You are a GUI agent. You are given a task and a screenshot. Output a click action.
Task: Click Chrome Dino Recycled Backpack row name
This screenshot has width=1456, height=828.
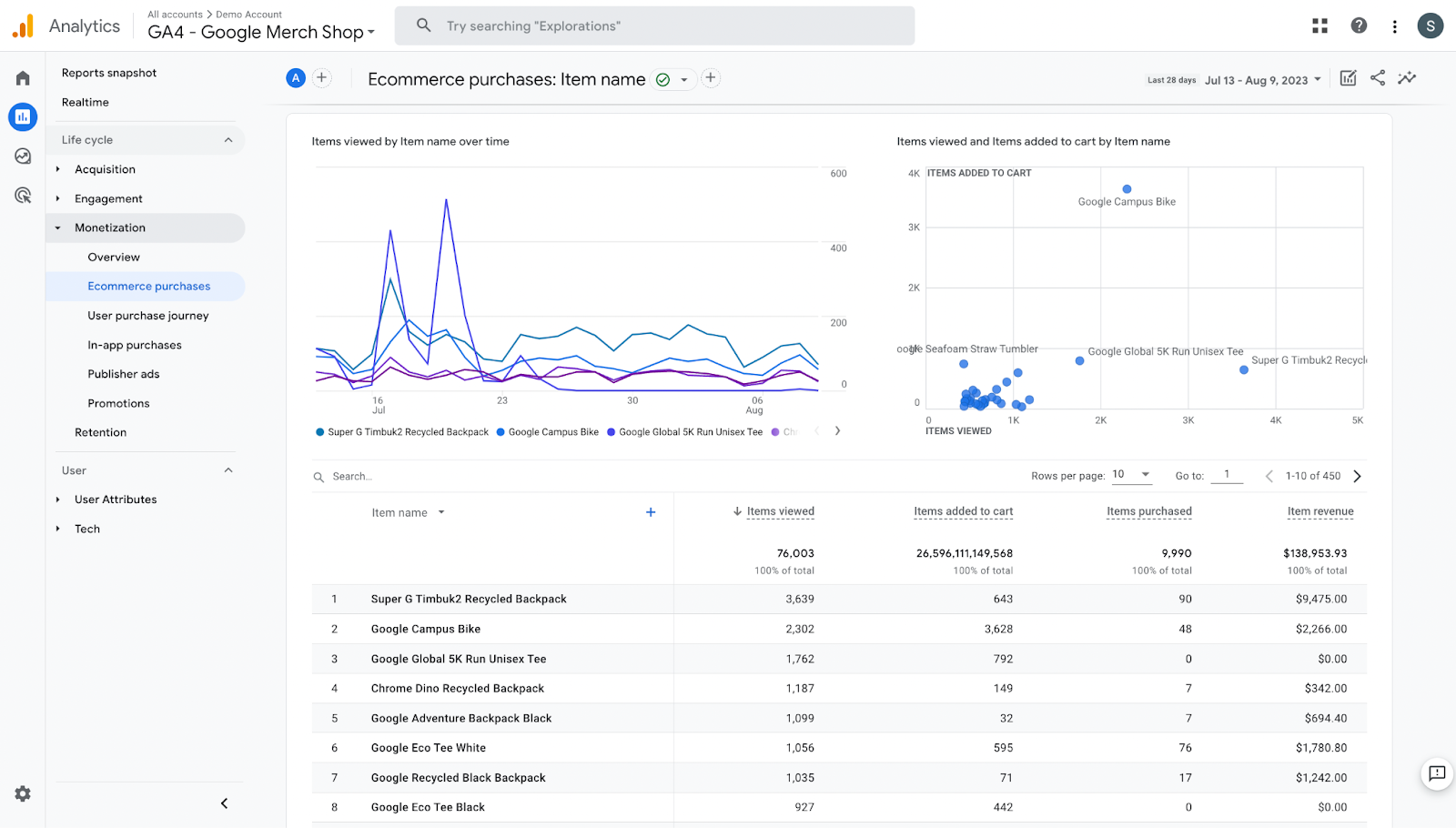pos(458,689)
